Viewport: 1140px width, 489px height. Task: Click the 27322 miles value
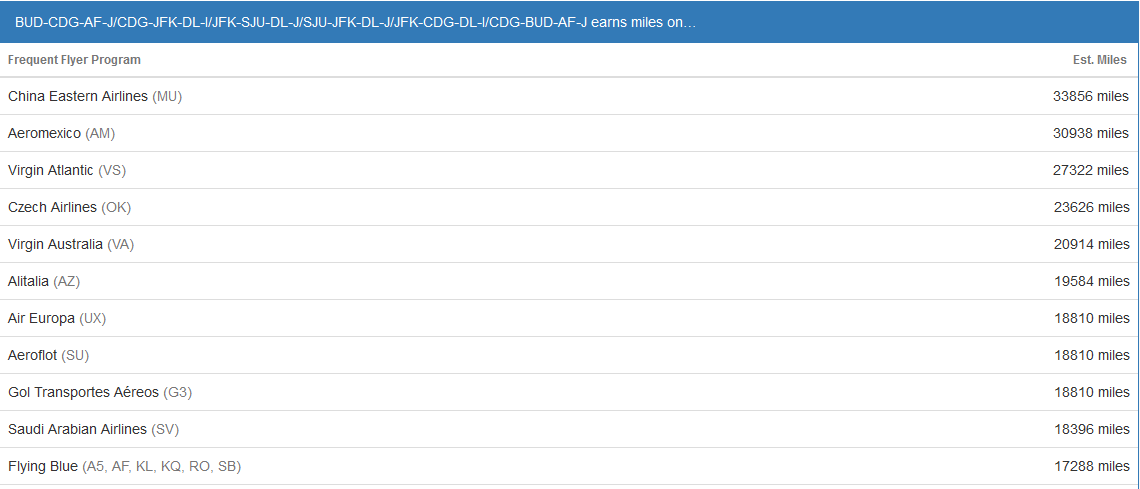point(1091,170)
